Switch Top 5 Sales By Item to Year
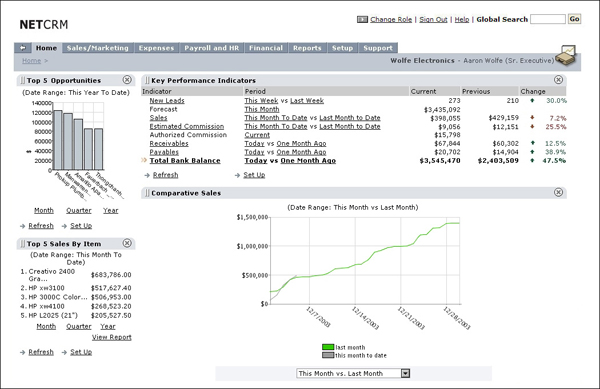600x389 pixels. click(108, 326)
